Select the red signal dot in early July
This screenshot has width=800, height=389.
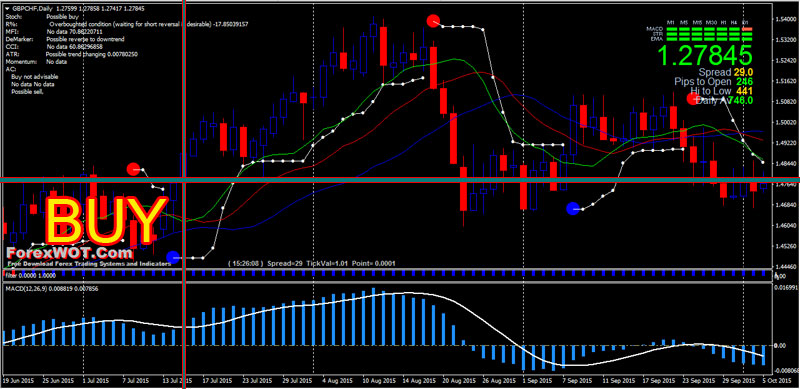[133, 169]
